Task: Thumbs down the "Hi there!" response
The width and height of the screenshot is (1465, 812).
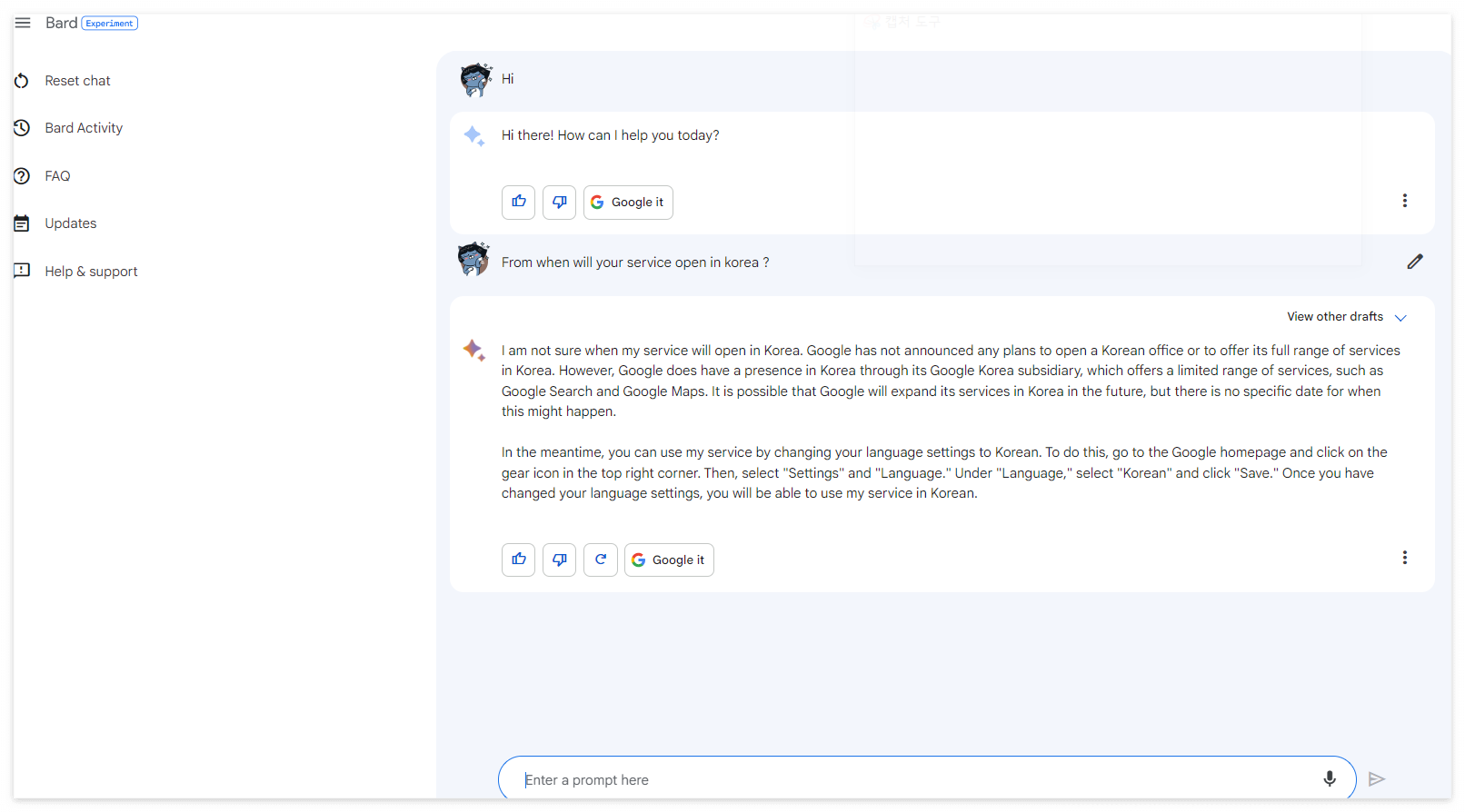Action: (559, 202)
